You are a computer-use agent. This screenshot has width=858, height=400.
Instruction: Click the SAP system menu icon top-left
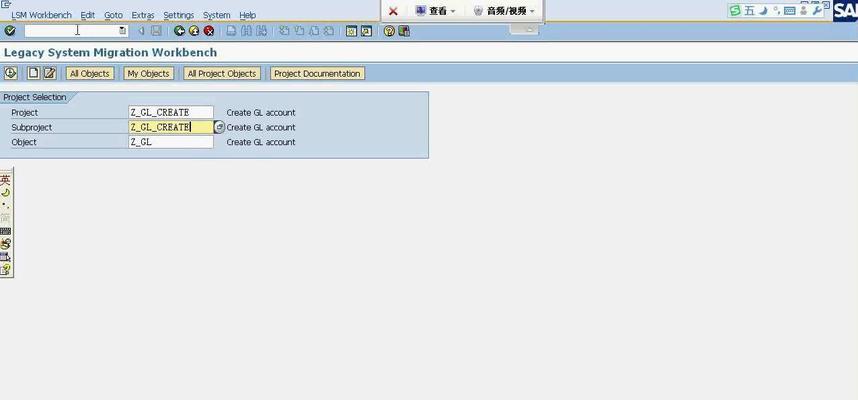coord(6,4)
